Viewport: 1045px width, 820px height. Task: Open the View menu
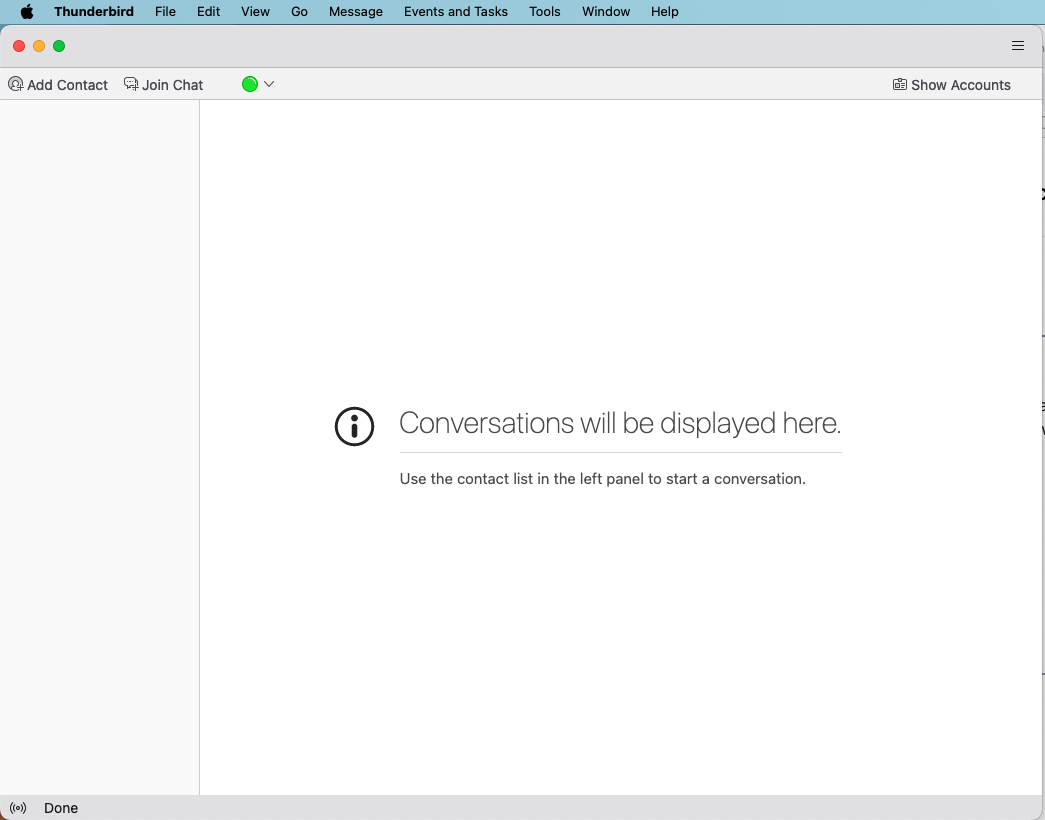[255, 11]
